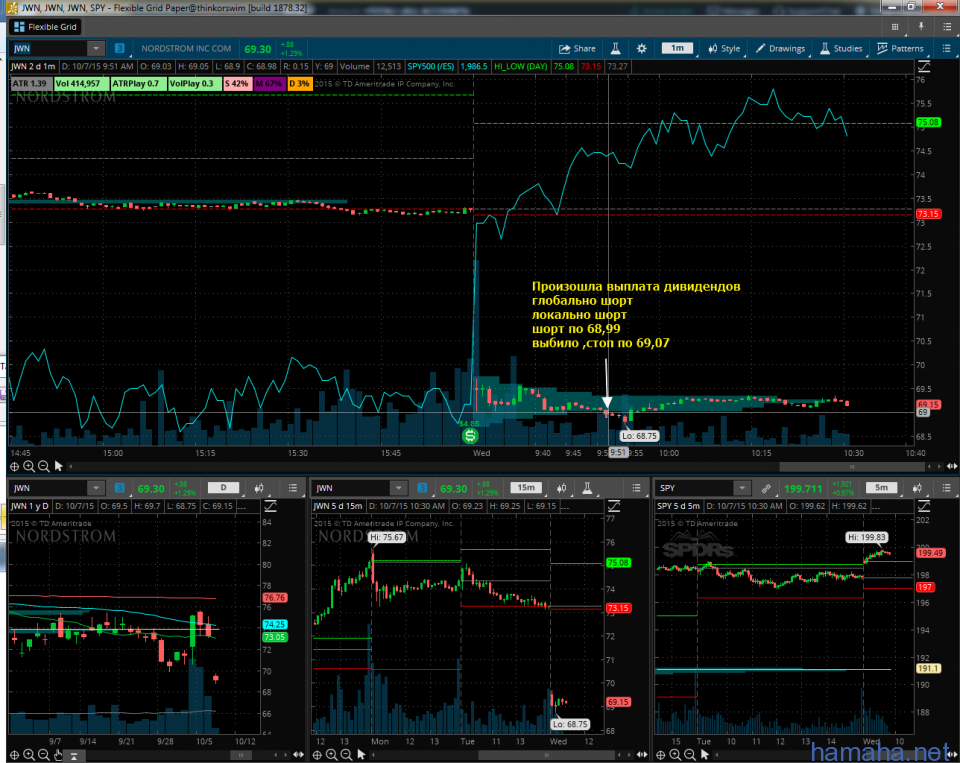Open the SPY chart hamburger menu

(x=947, y=488)
